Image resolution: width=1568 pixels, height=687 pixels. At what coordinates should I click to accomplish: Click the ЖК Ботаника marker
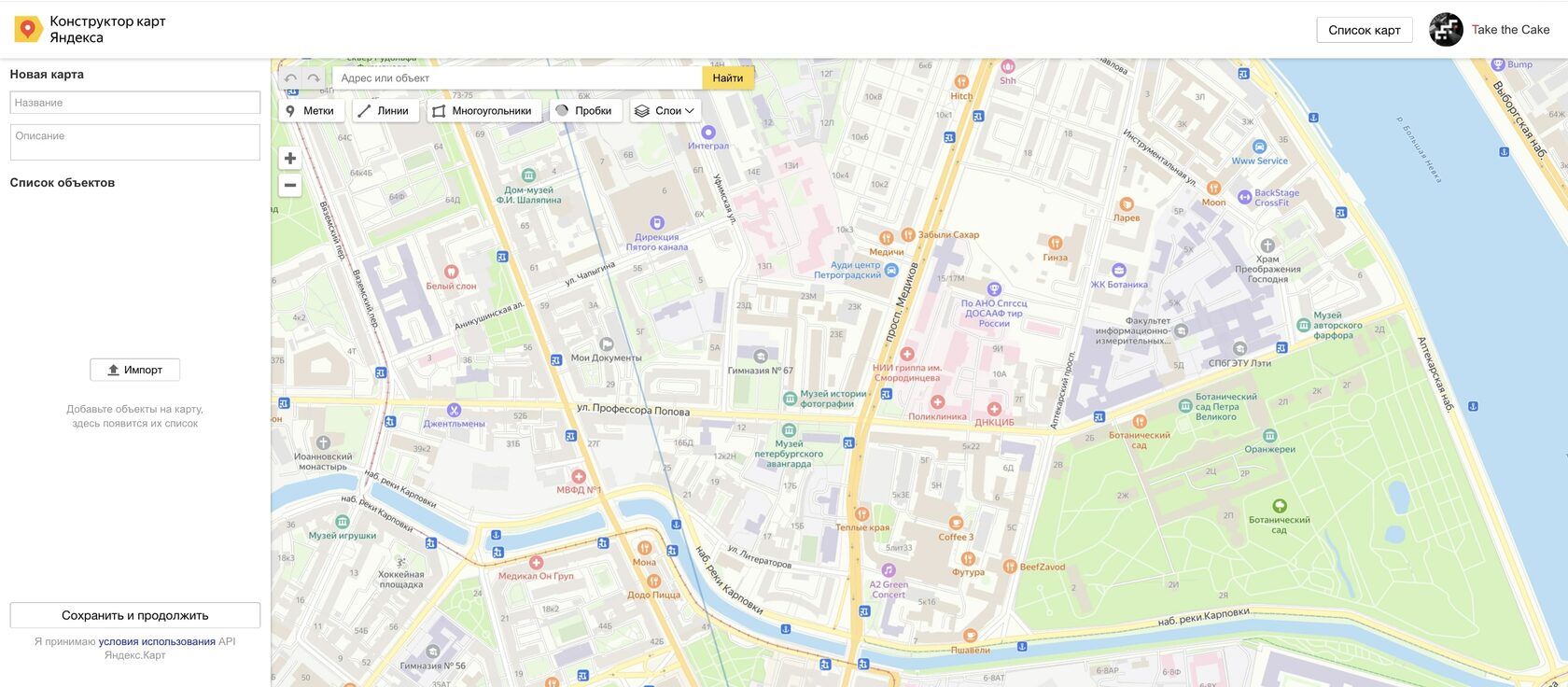[x=1119, y=271]
